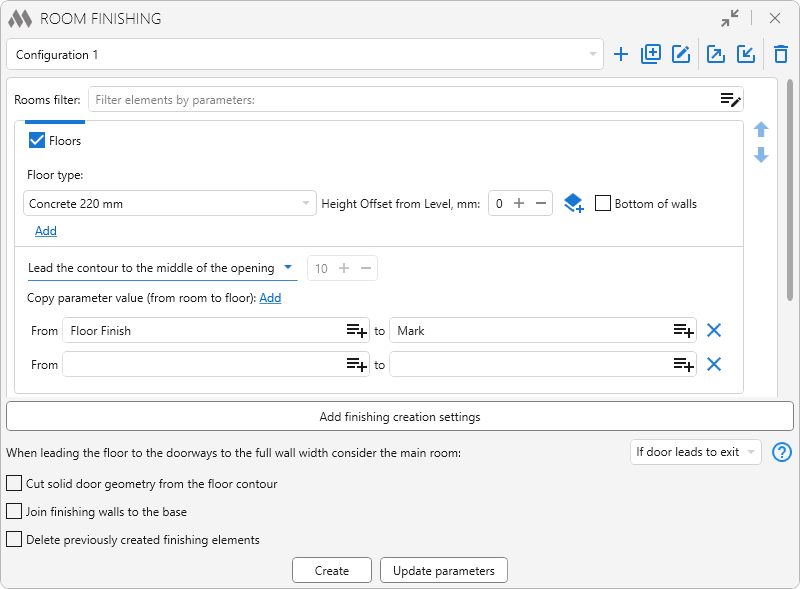Export the configuration to file
The height and width of the screenshot is (589, 800).
715,54
